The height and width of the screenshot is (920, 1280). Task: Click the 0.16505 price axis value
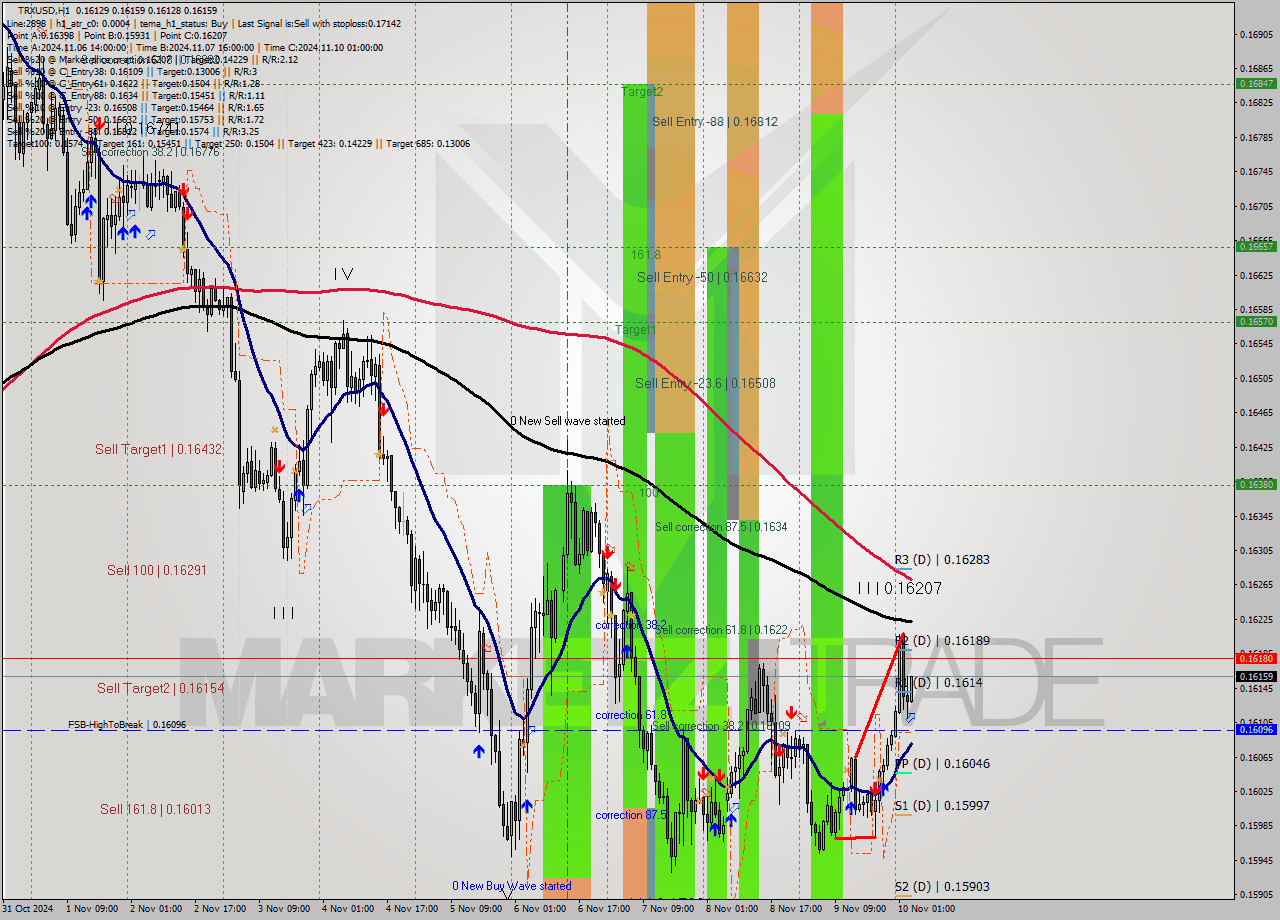tap(1256, 378)
